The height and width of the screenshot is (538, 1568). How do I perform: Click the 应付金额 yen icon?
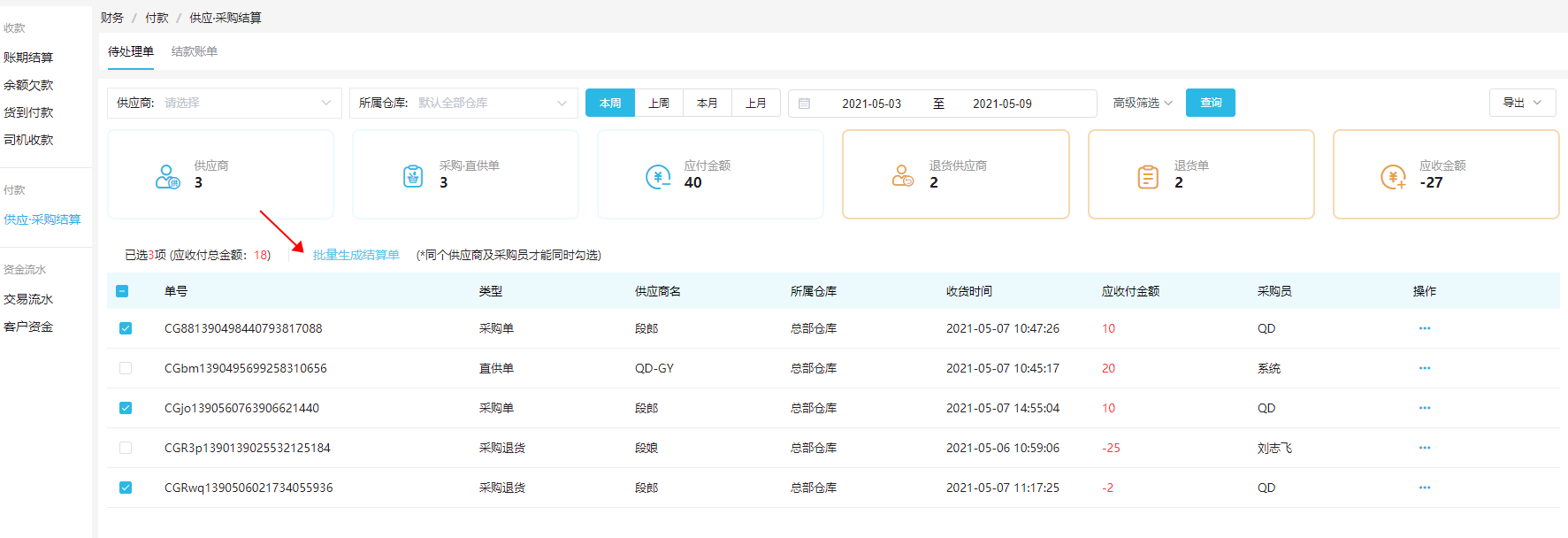coord(658,177)
